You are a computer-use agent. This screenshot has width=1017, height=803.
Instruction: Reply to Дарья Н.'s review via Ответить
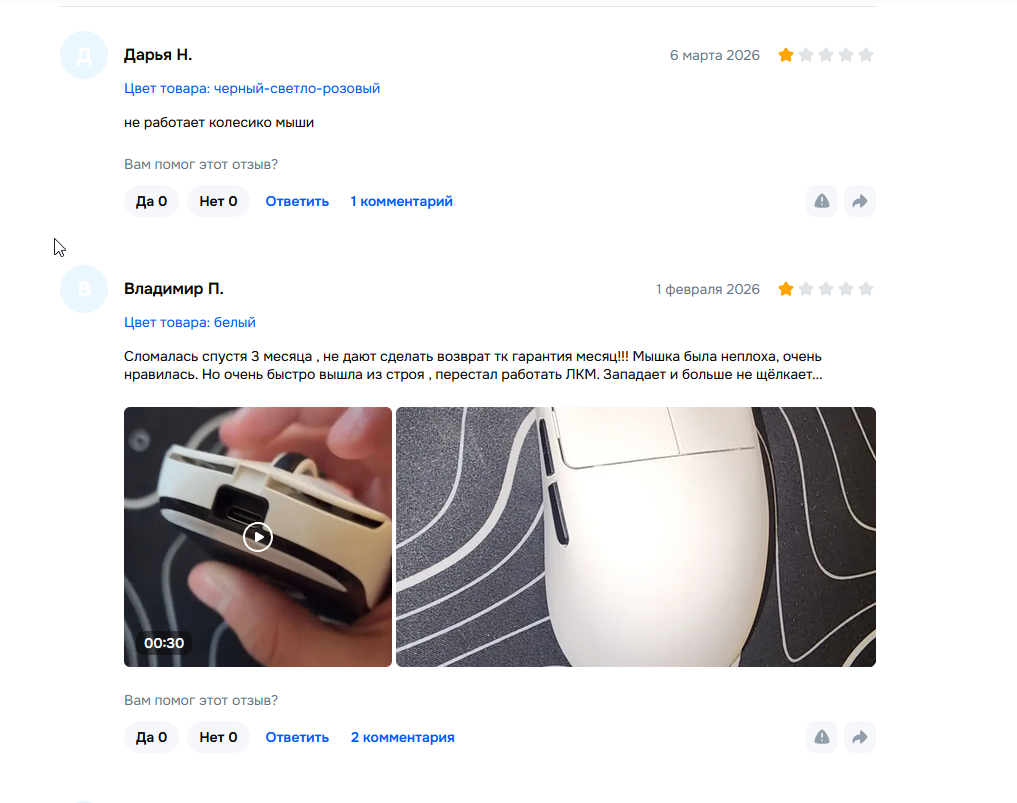coord(297,201)
